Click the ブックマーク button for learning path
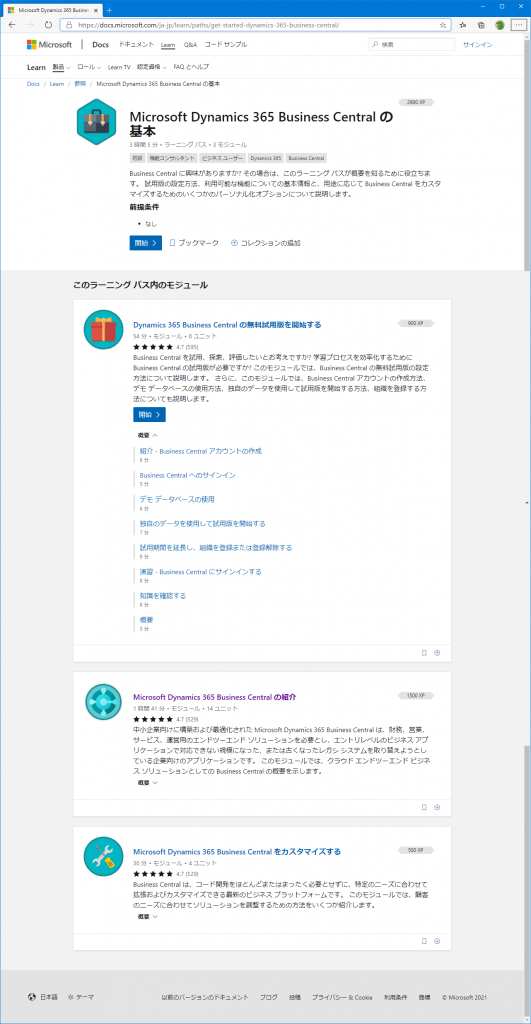 [194, 243]
